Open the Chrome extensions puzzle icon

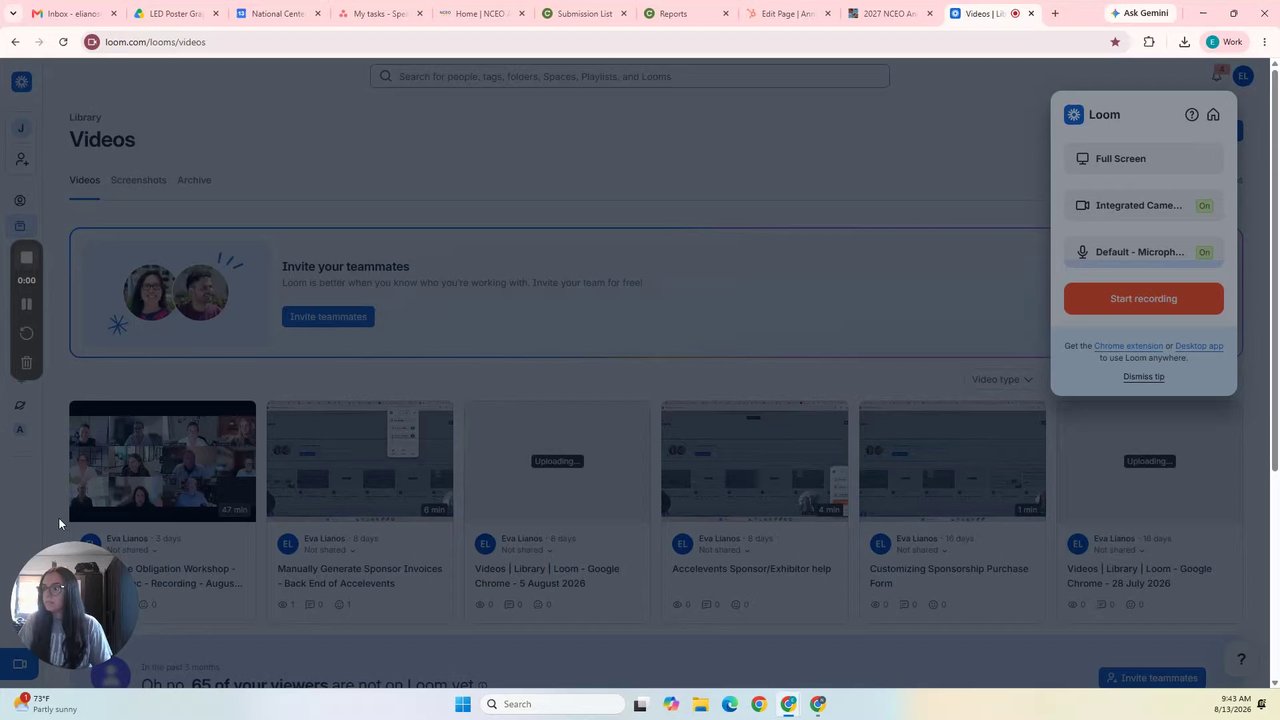1149,42
